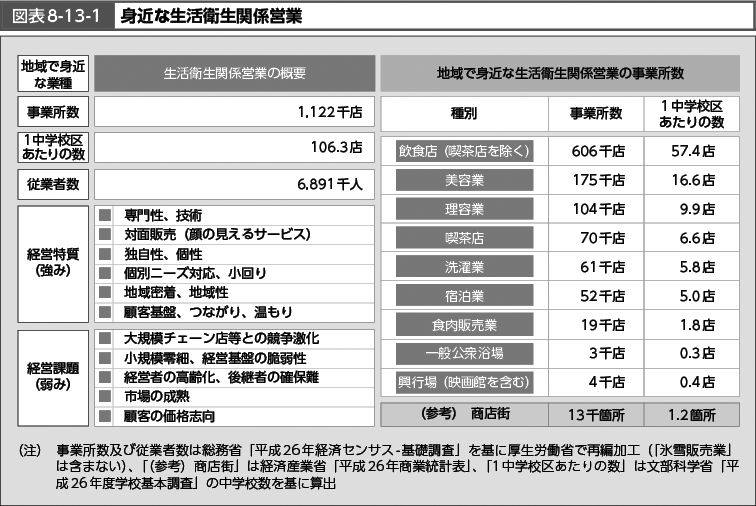The image size is (756, 506).
Task: Click the bullet square beside 大規模チェーン店等との競争激化
Action: [x=104, y=339]
